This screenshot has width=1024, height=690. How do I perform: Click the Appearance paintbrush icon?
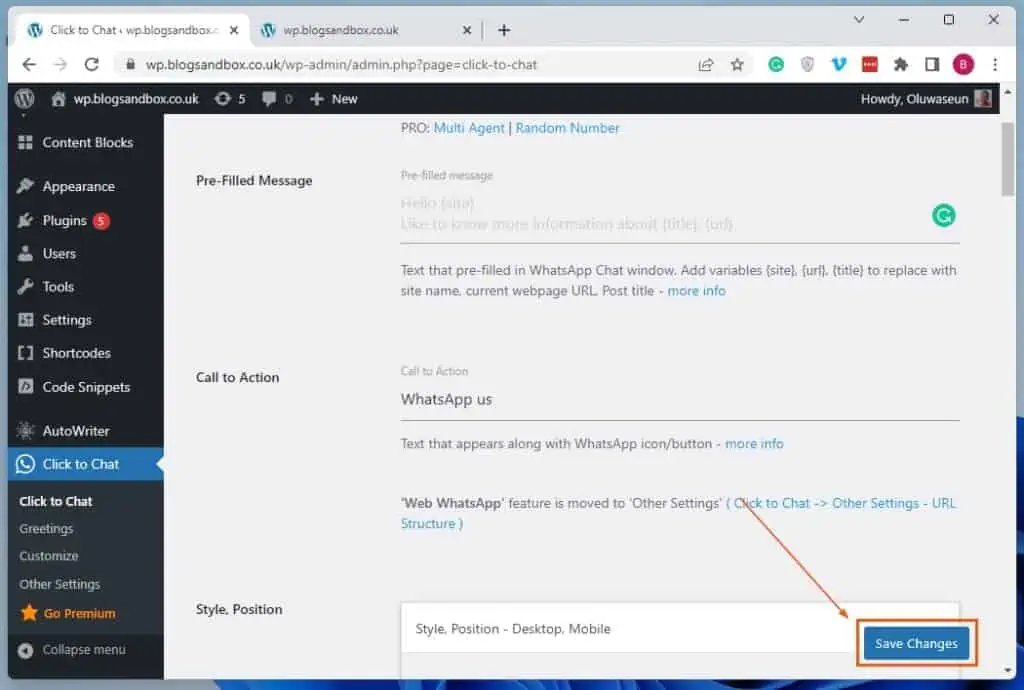pos(28,186)
